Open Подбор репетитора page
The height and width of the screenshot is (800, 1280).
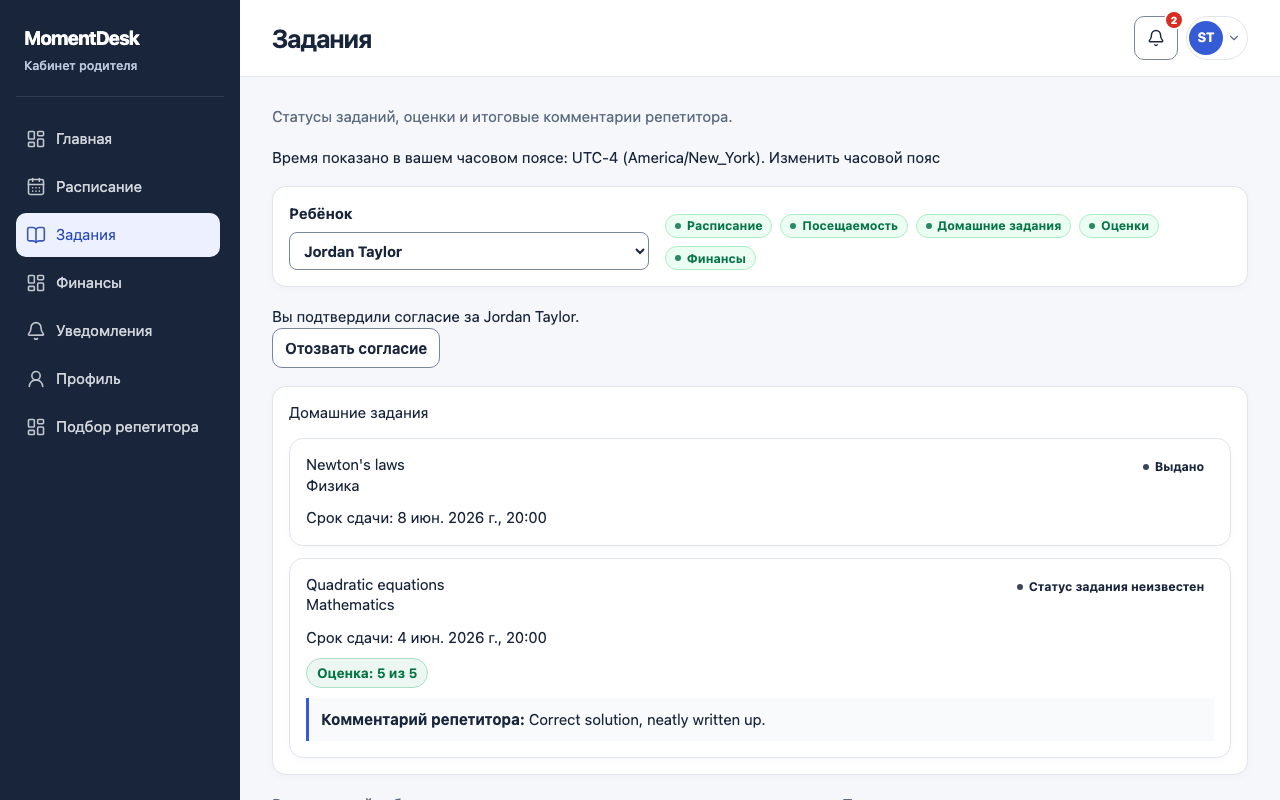point(118,427)
